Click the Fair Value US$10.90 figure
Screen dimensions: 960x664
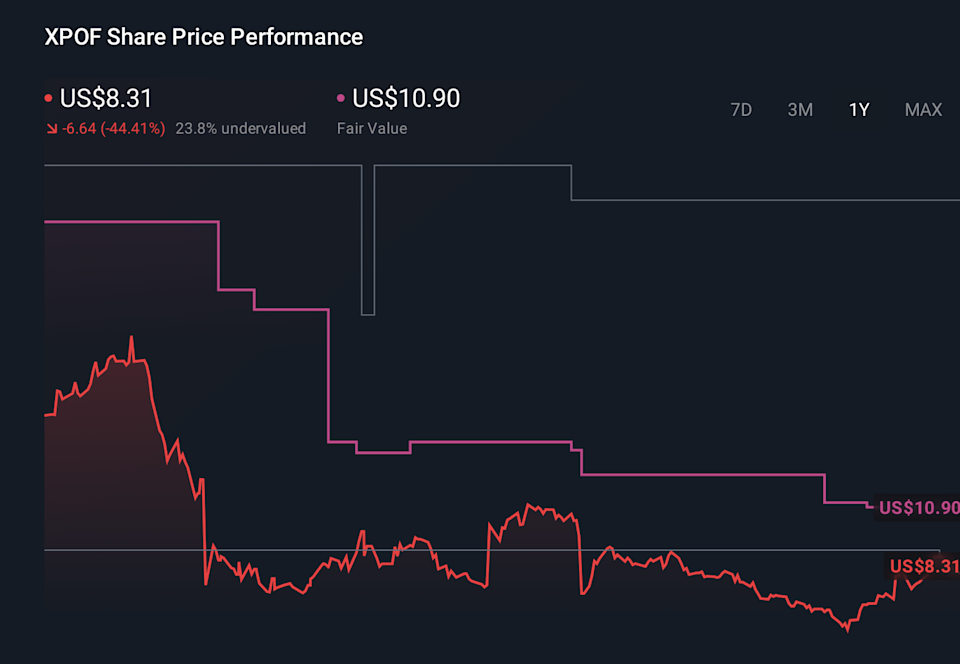coord(405,98)
